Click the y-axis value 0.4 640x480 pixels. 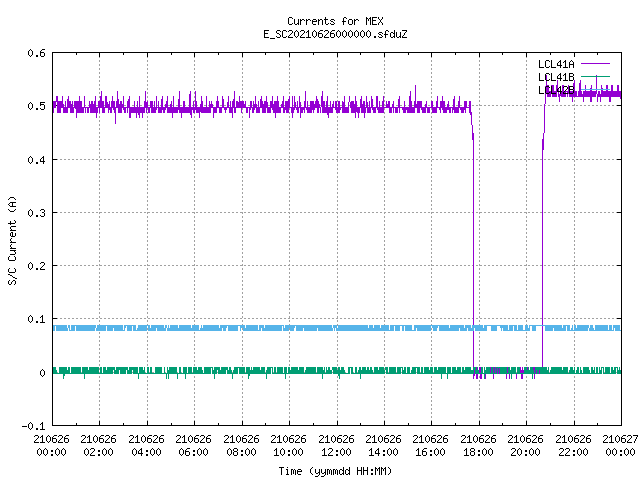(36, 160)
